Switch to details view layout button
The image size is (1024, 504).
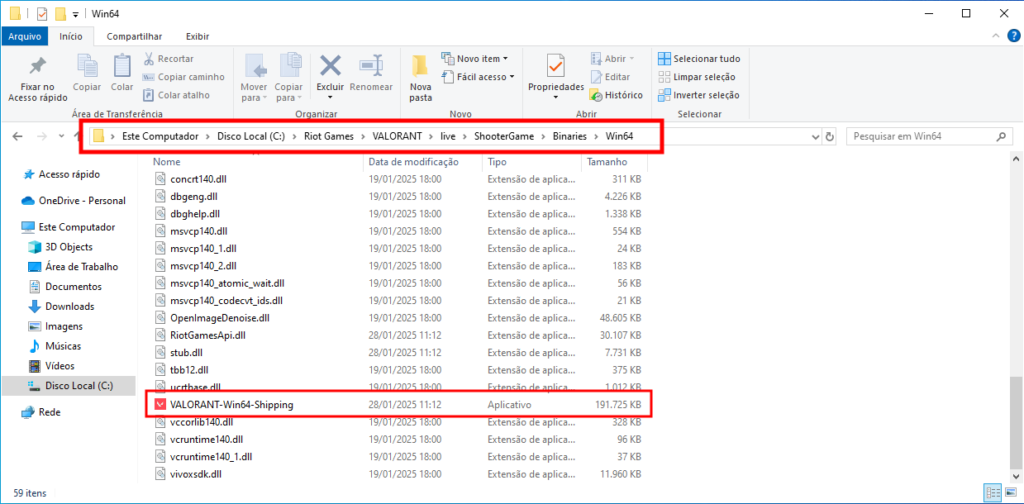click(993, 493)
